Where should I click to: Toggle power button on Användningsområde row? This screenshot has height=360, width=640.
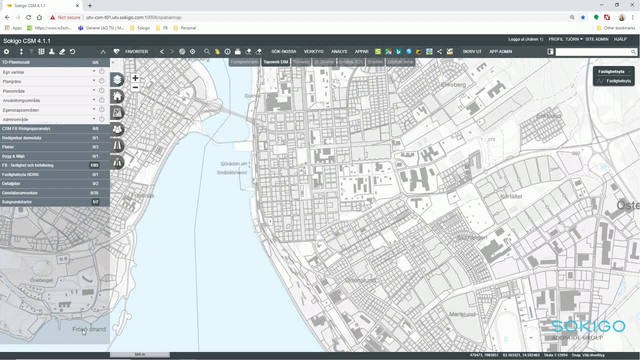(x=102, y=100)
